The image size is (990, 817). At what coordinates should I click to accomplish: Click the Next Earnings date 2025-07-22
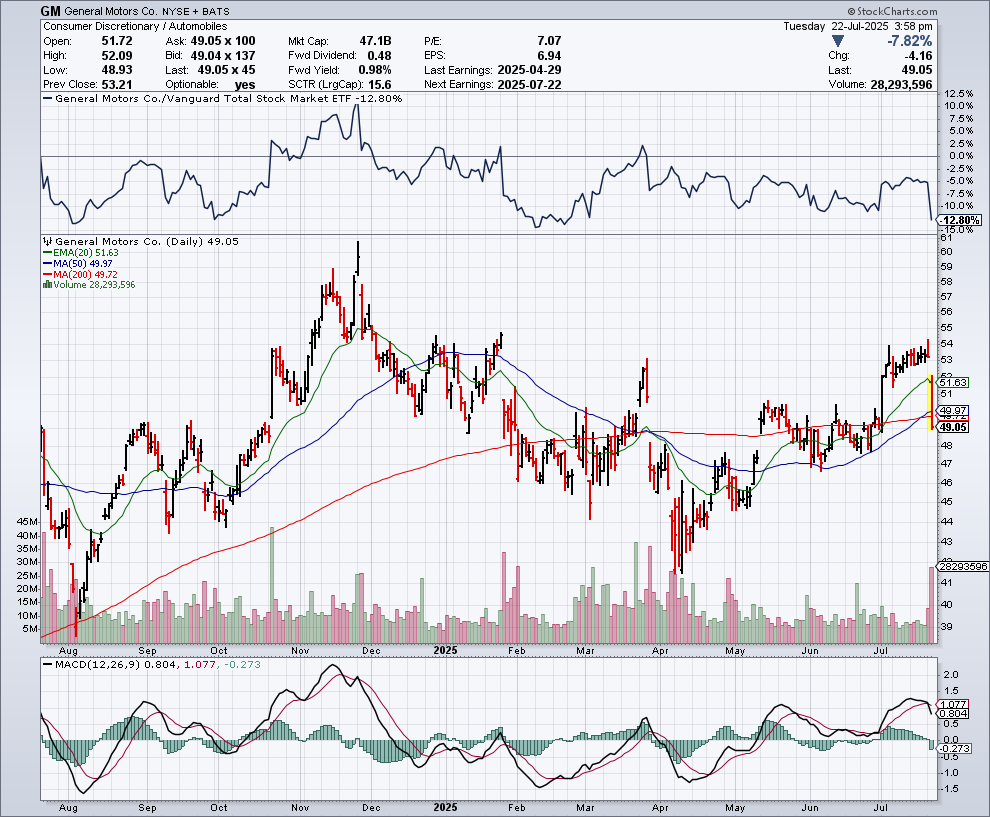click(x=529, y=85)
